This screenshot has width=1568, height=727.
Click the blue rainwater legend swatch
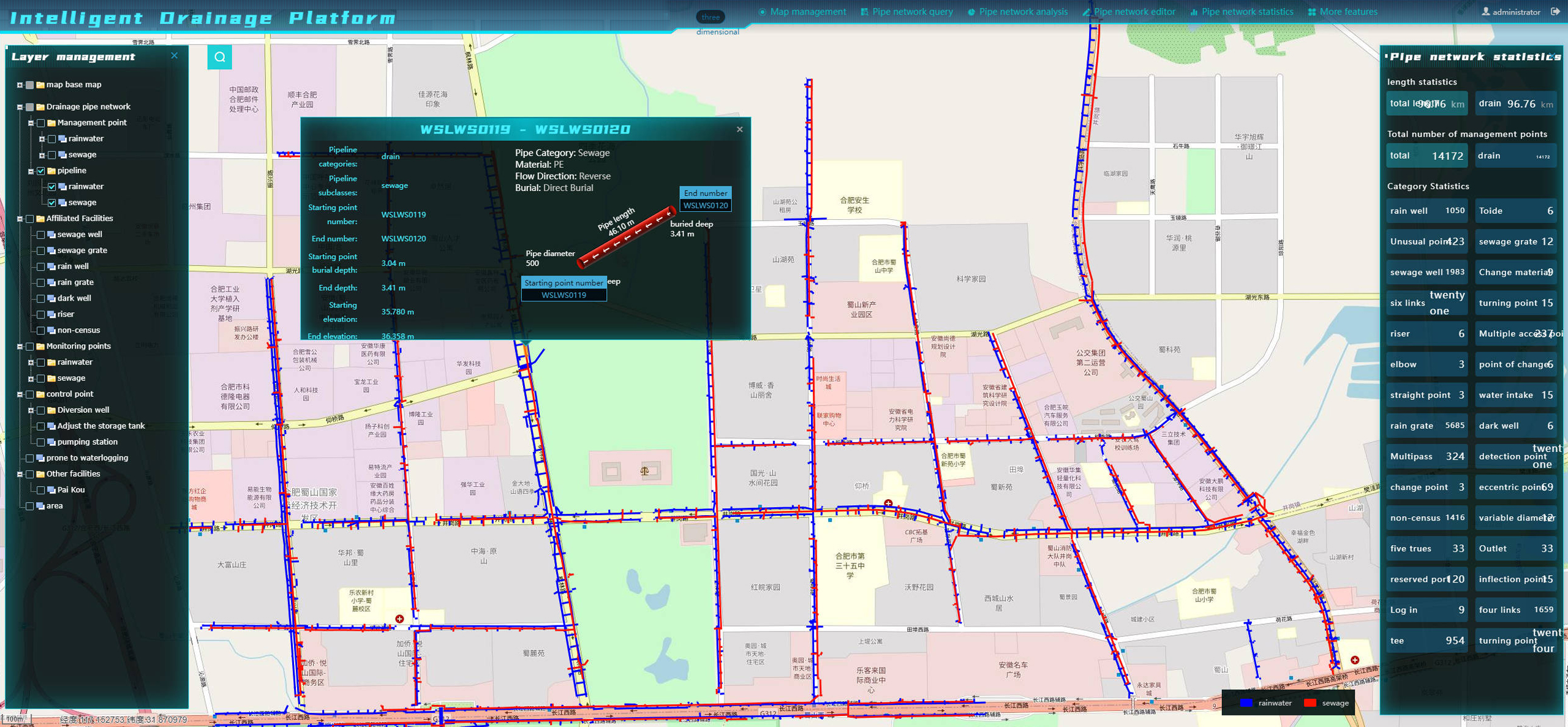point(1246,703)
